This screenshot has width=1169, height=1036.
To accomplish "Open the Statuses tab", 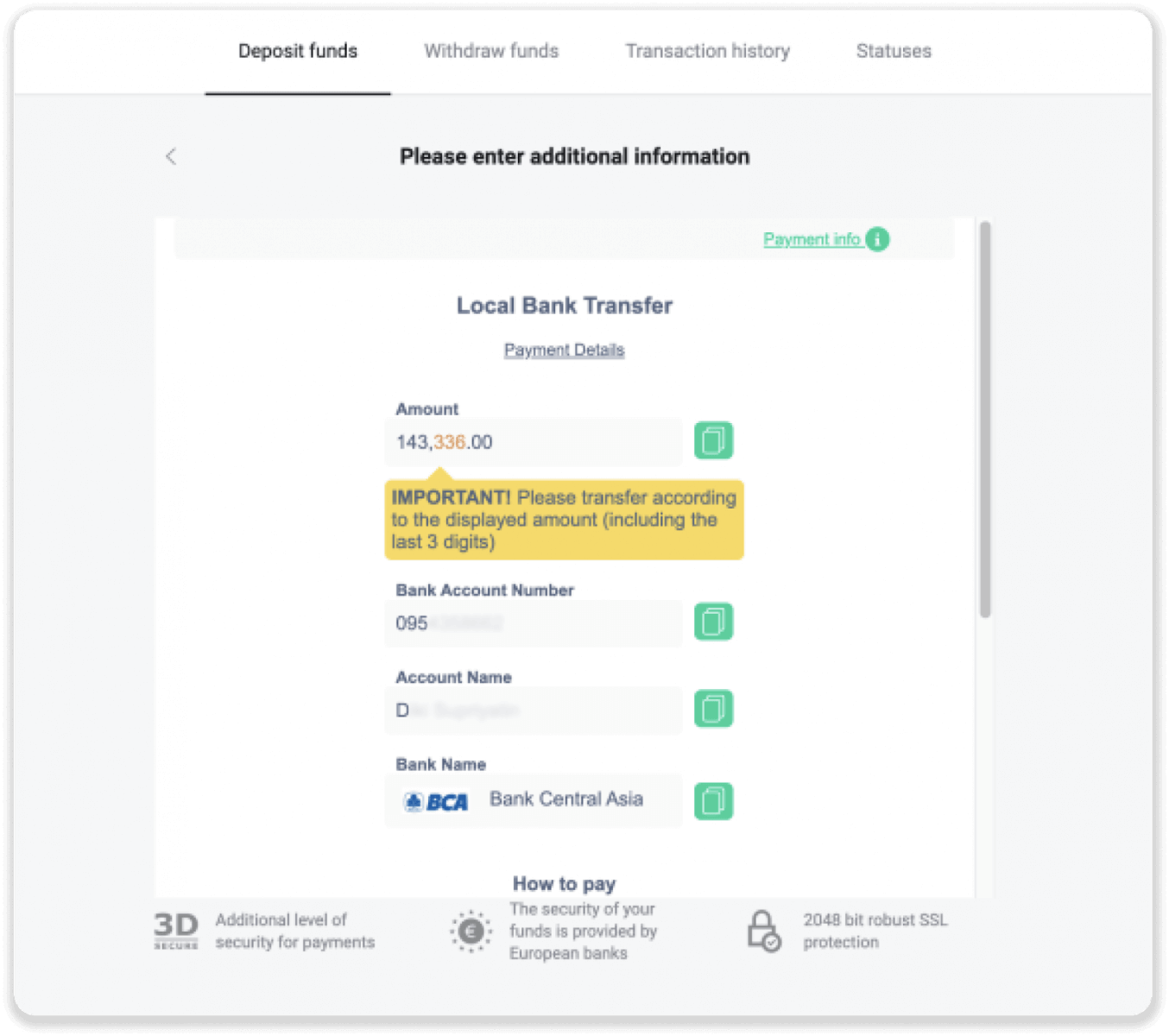I will click(894, 51).
